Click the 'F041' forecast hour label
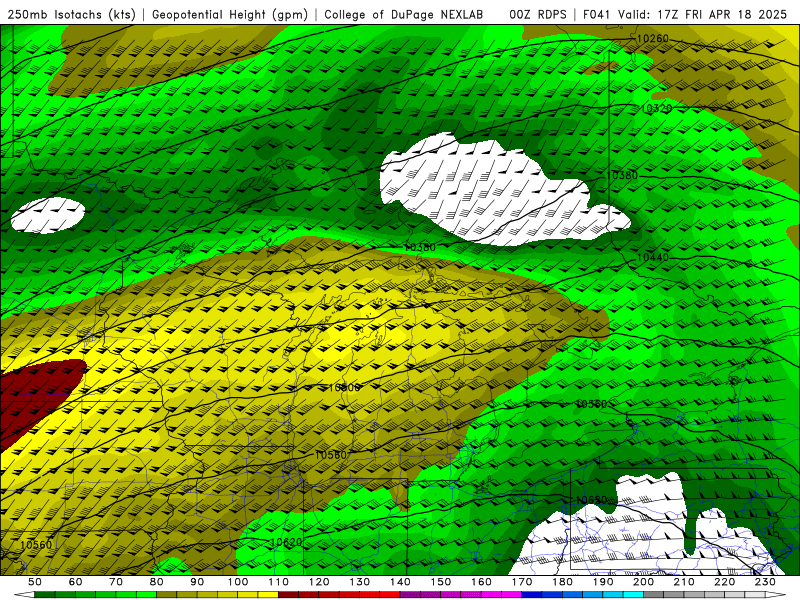Viewport: 800px width, 600px height. [x=597, y=15]
